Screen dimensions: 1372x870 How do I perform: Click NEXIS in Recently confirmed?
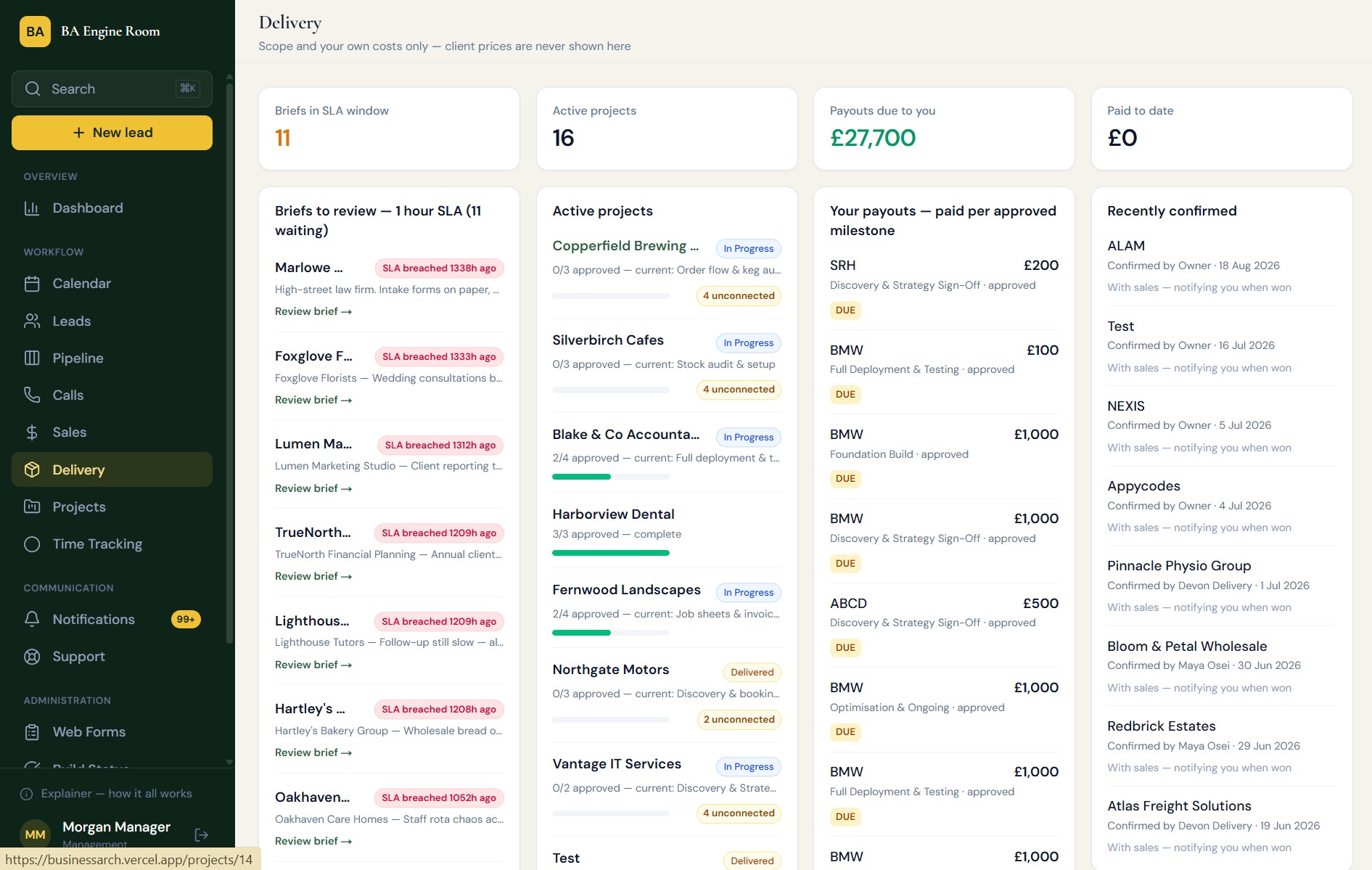1126,406
